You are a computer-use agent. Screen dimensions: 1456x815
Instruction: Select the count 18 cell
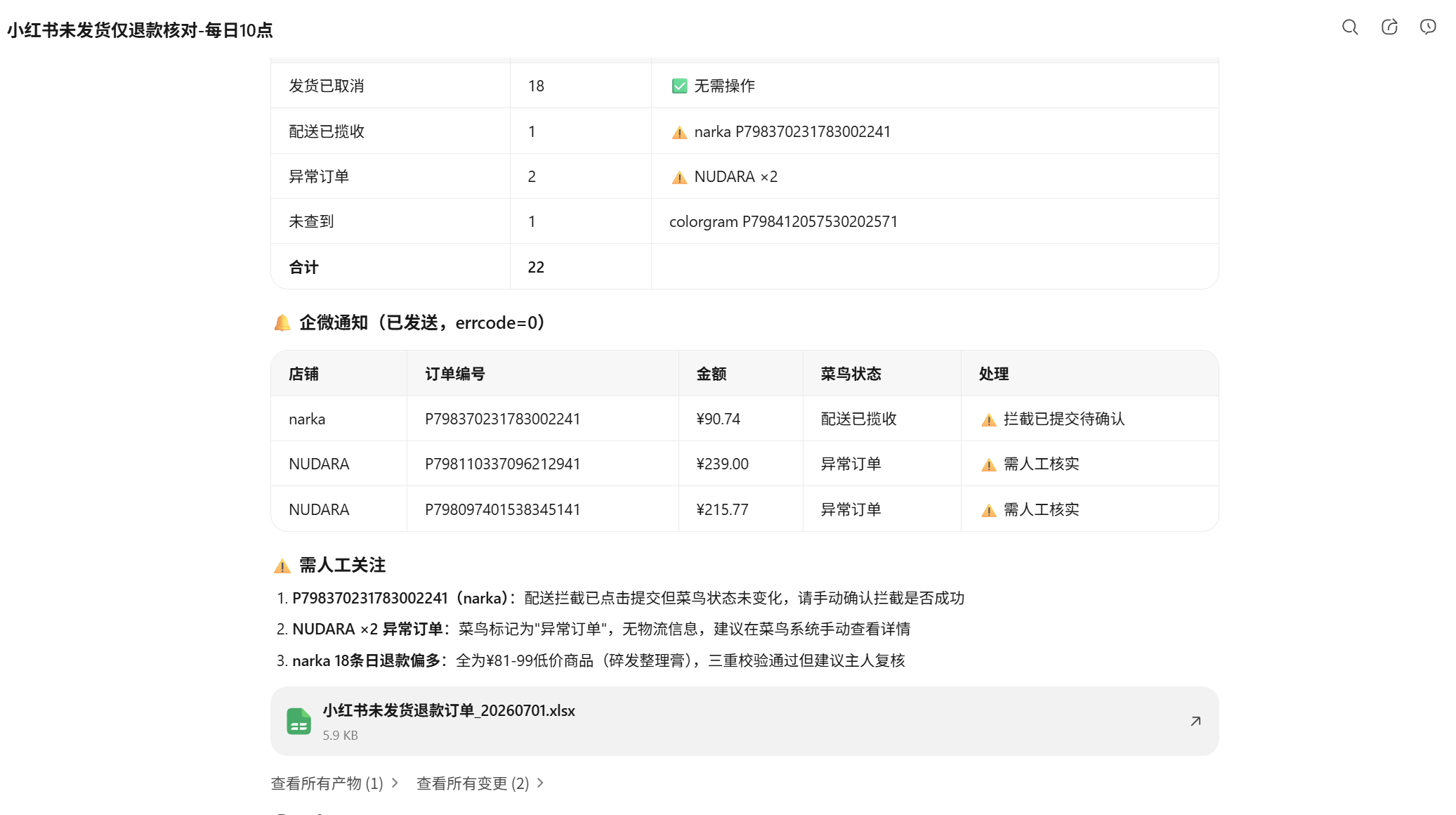tap(536, 86)
